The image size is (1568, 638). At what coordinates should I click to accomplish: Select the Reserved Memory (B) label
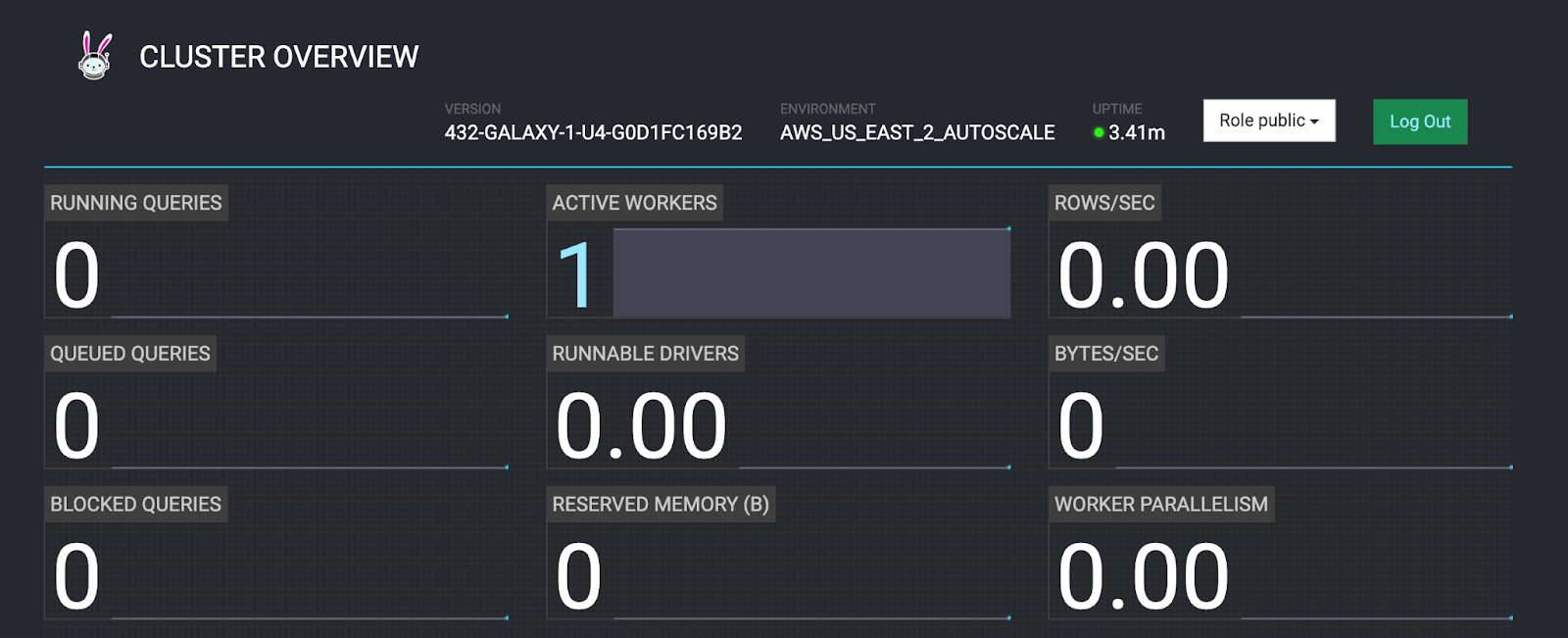661,505
